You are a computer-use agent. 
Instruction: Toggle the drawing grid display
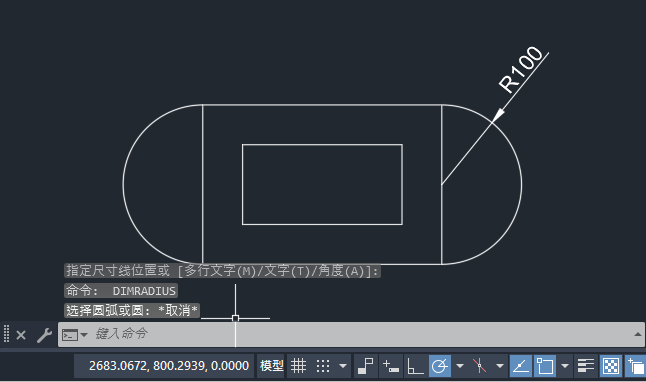tap(298, 366)
